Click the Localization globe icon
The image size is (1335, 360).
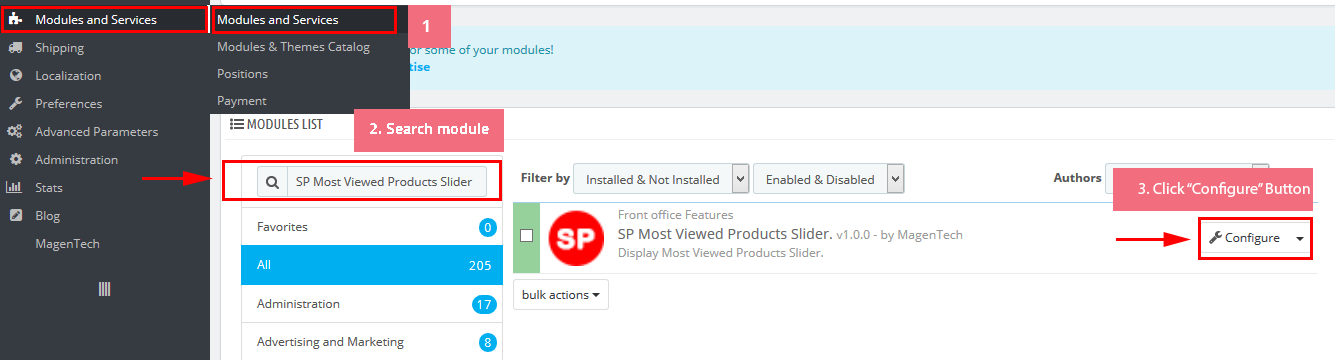click(15, 76)
